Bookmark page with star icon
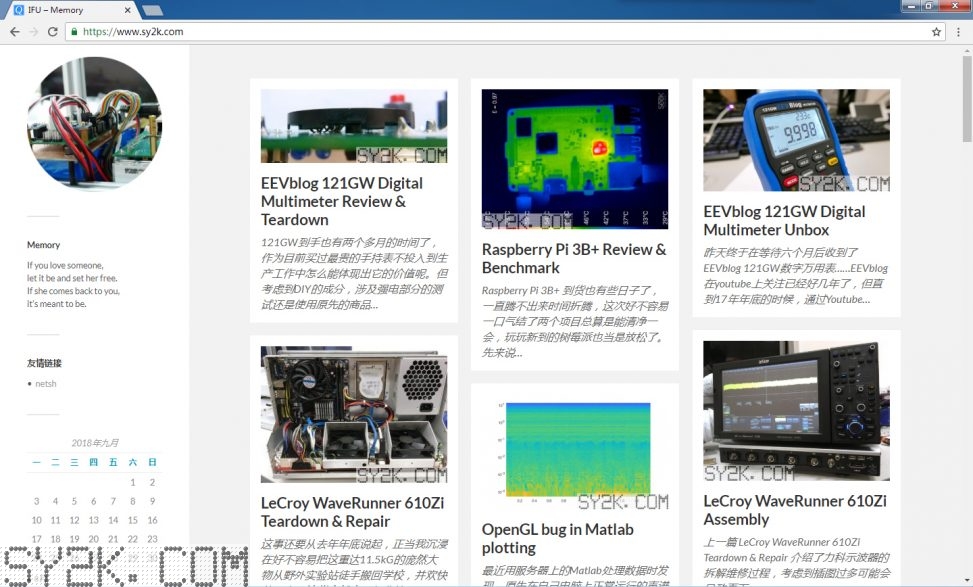This screenshot has height=587, width=973. pyautogui.click(x=936, y=32)
